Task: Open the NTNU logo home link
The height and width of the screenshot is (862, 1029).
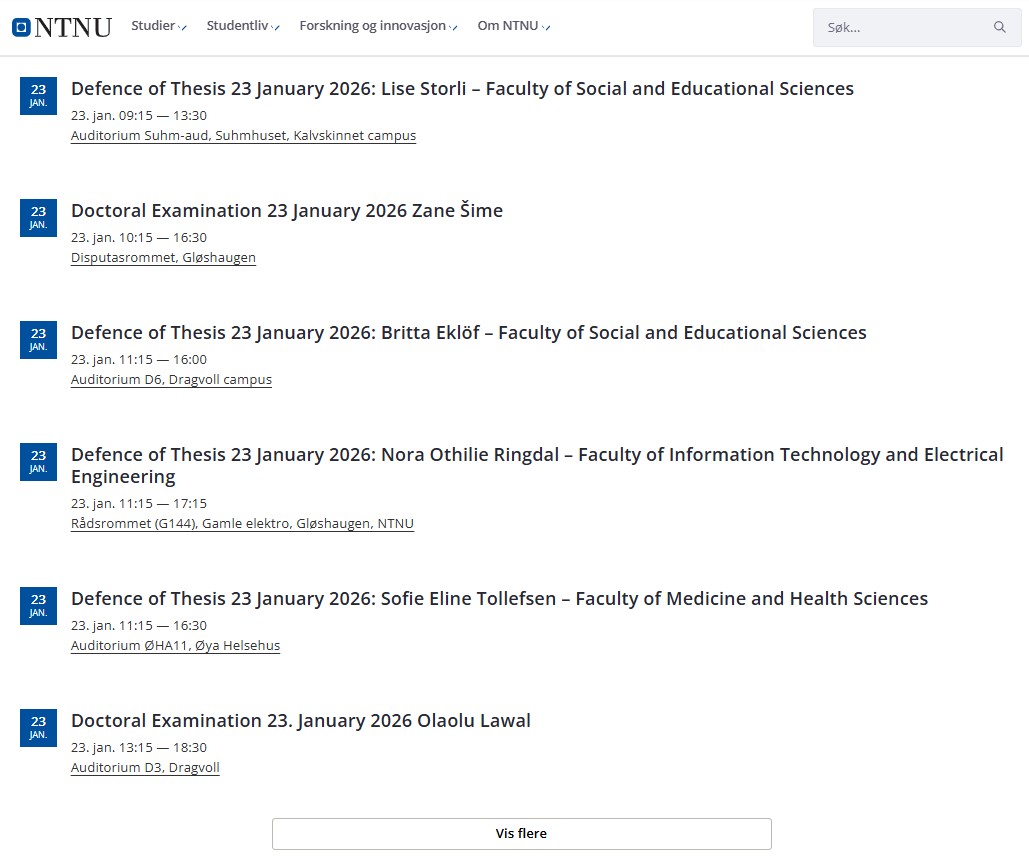Action: (62, 27)
